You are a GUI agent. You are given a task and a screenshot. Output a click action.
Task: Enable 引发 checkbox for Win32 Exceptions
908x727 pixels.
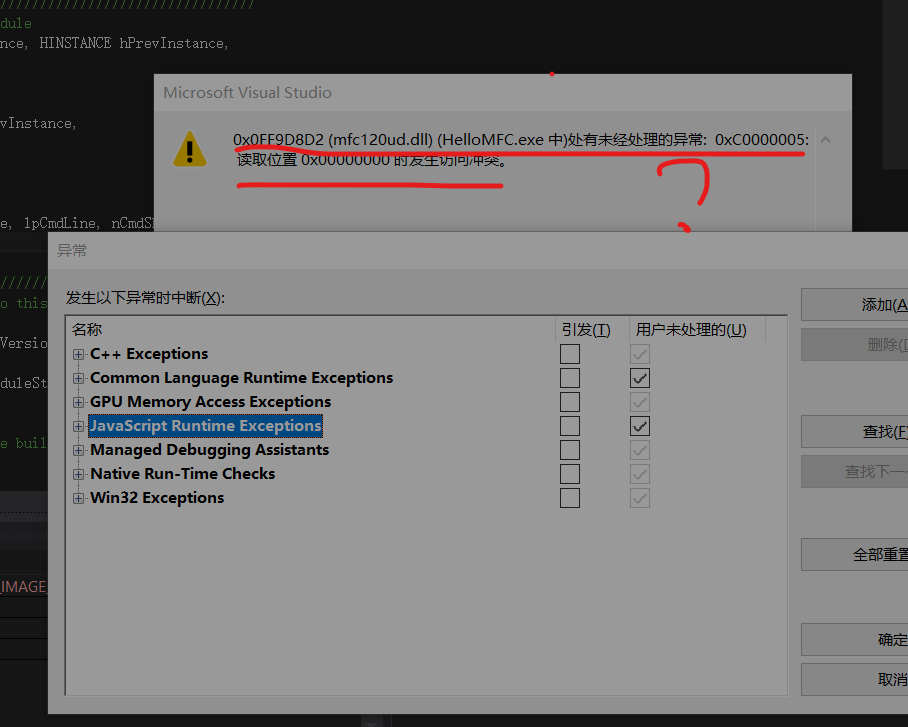(570, 498)
